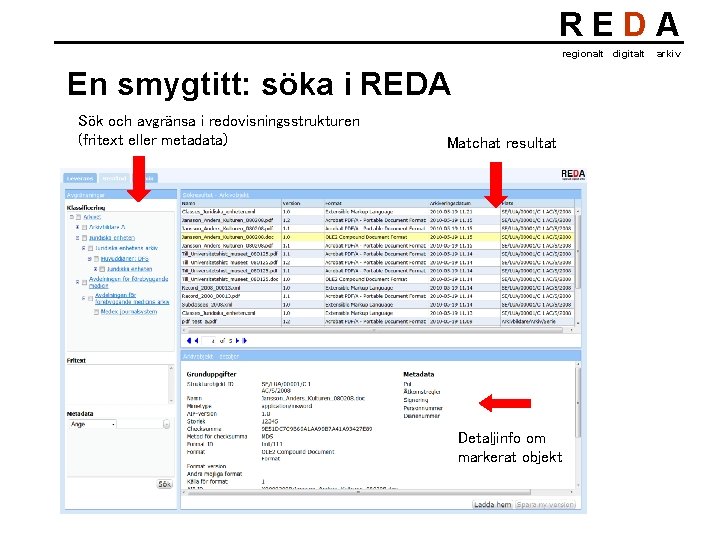
Task: Click the results table horizontal scrollbar
Action: pos(377,330)
